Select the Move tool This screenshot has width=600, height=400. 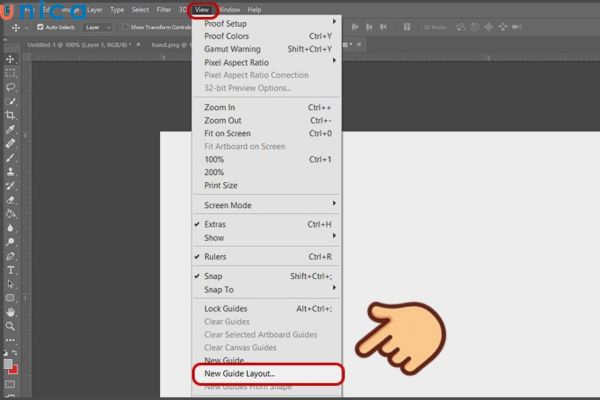[x=11, y=59]
